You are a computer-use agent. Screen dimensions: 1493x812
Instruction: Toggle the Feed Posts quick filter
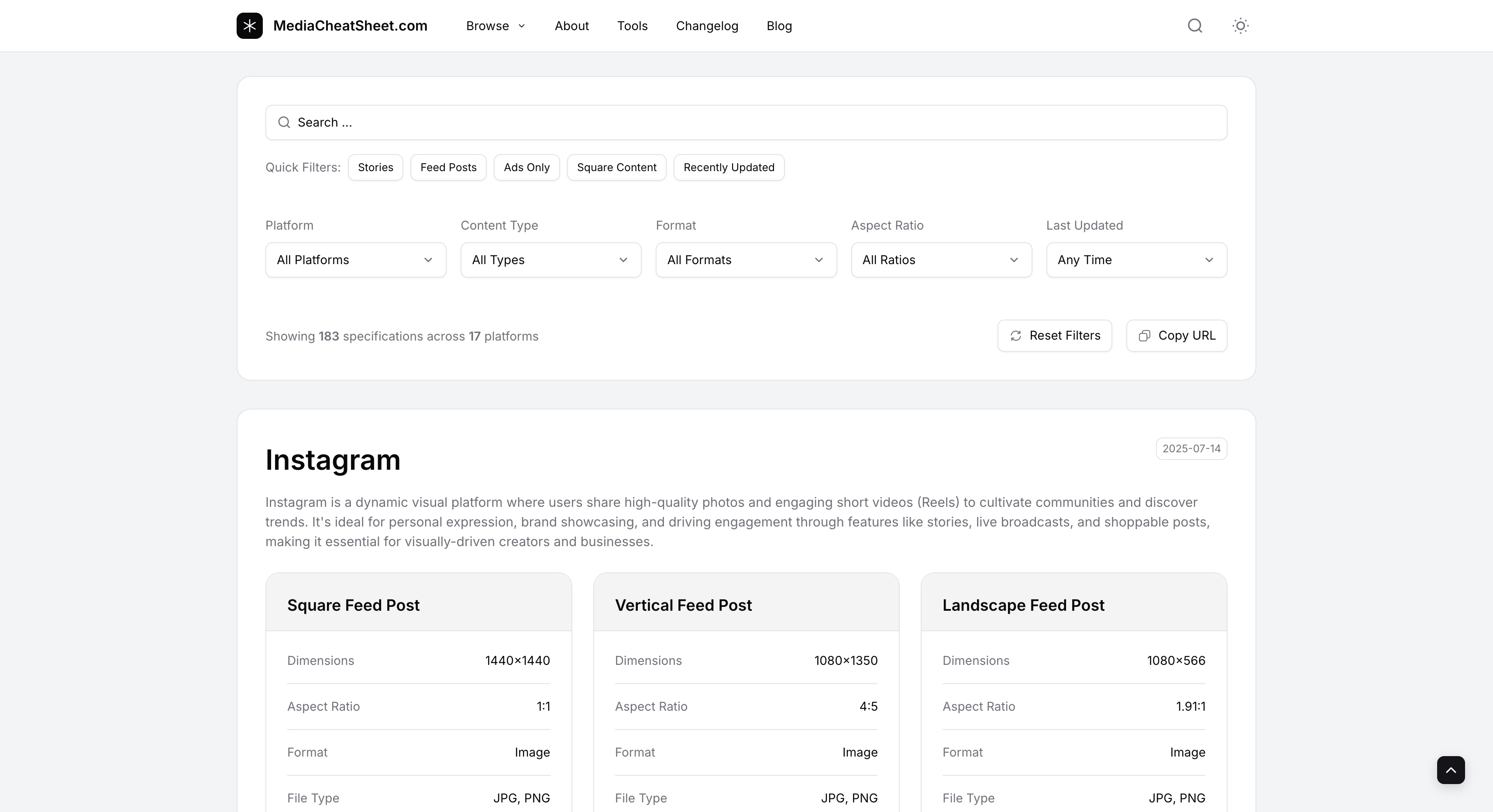pos(448,168)
